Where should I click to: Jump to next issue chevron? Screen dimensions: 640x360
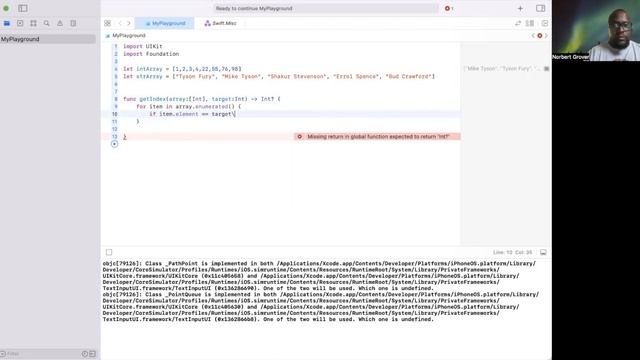pos(546,36)
